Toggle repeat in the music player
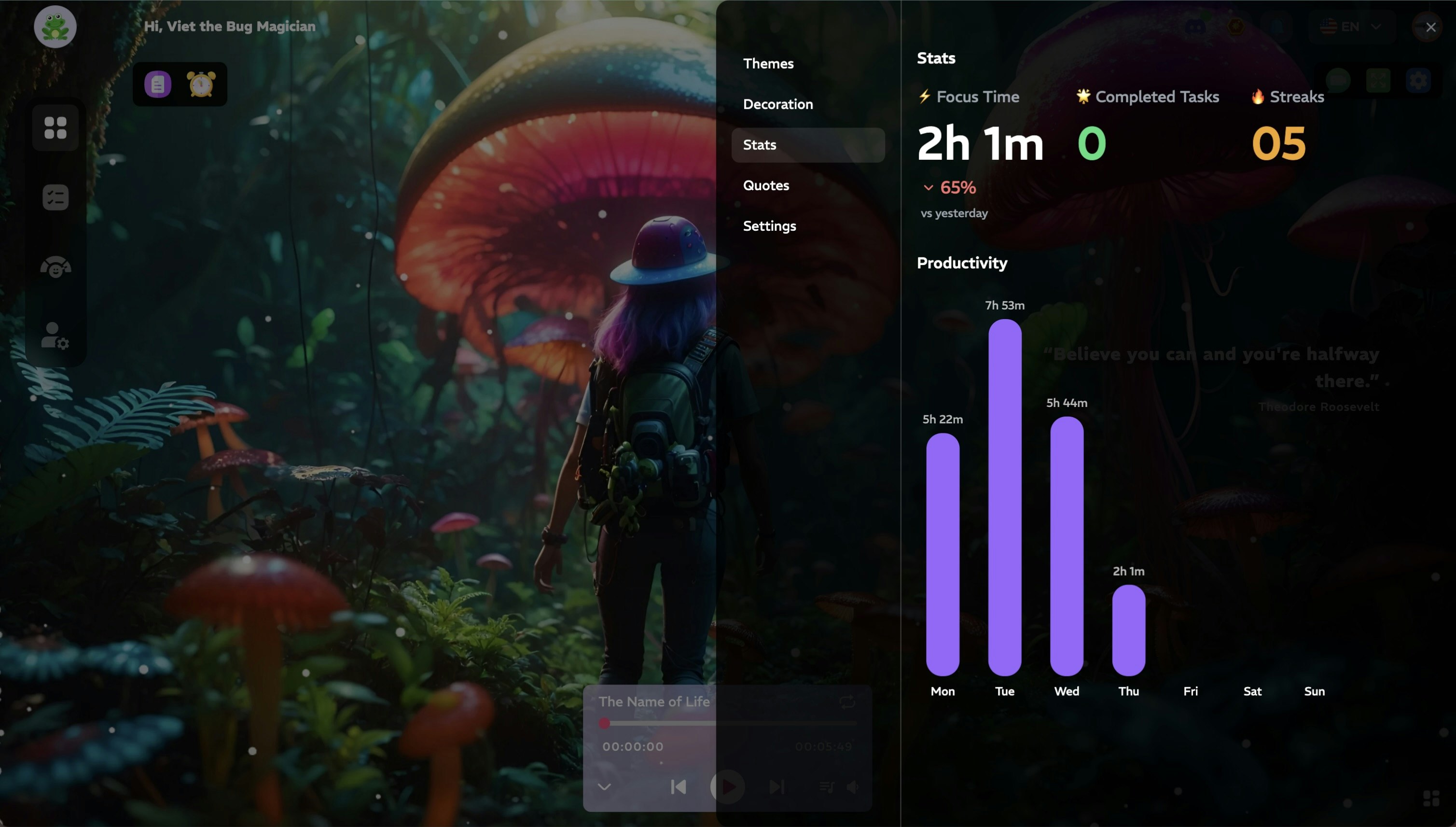Screen dimensions: 1456x827 pyautogui.click(x=847, y=702)
